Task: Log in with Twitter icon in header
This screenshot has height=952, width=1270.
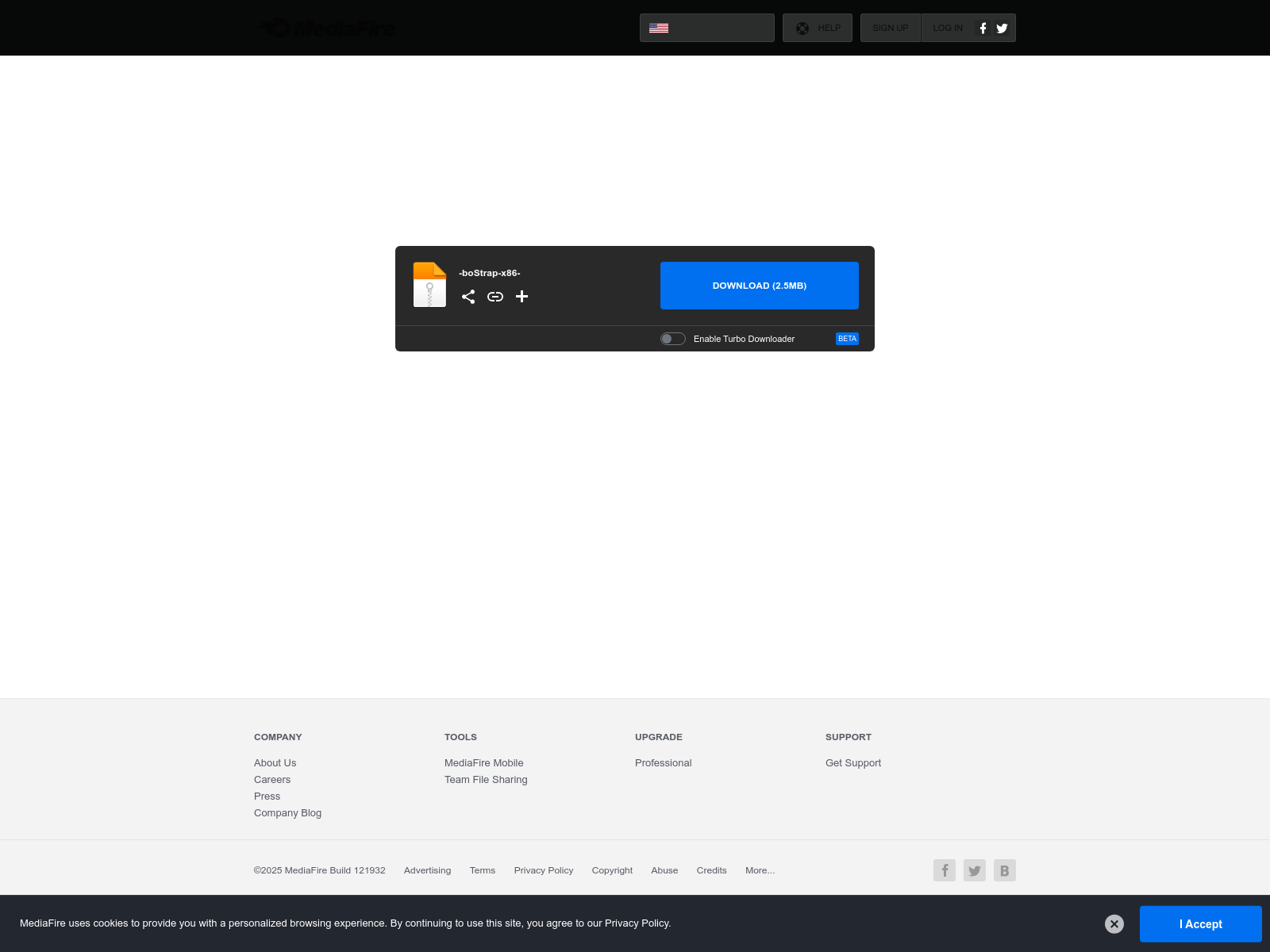Action: (x=1003, y=28)
